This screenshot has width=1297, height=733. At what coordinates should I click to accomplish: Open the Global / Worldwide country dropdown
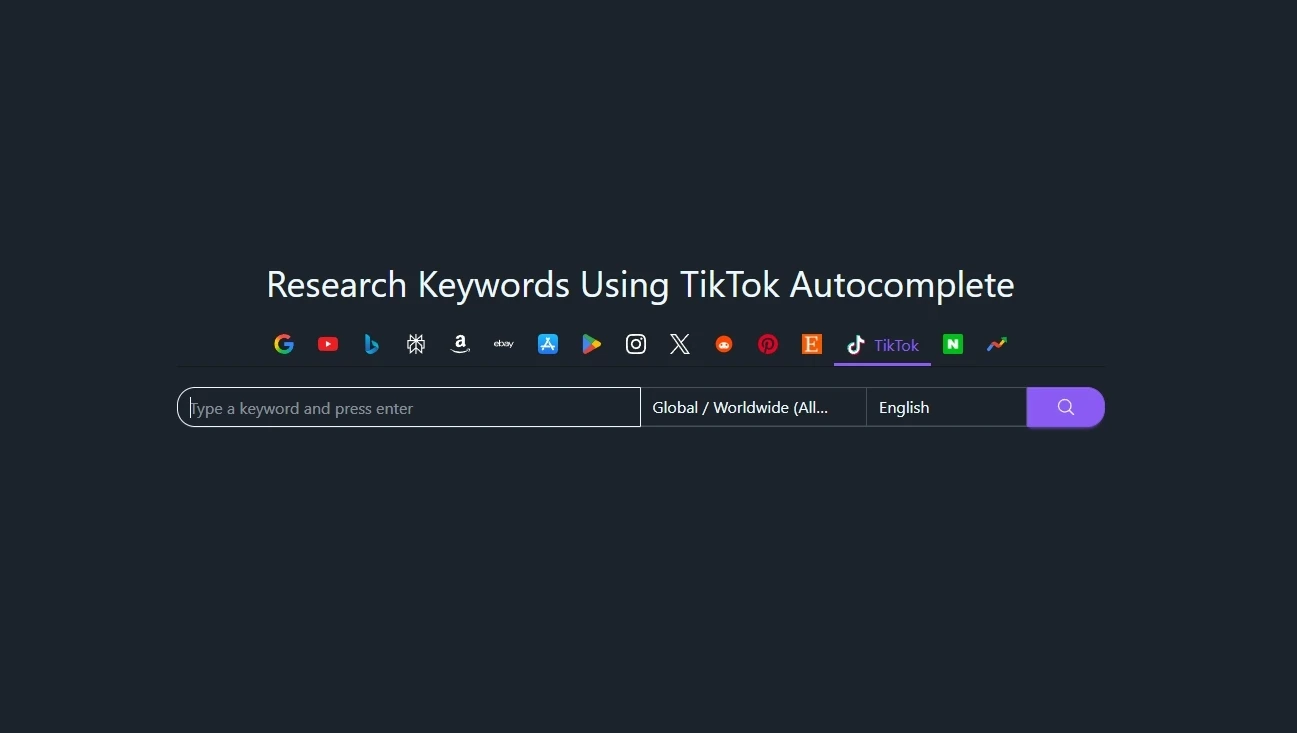click(x=753, y=407)
